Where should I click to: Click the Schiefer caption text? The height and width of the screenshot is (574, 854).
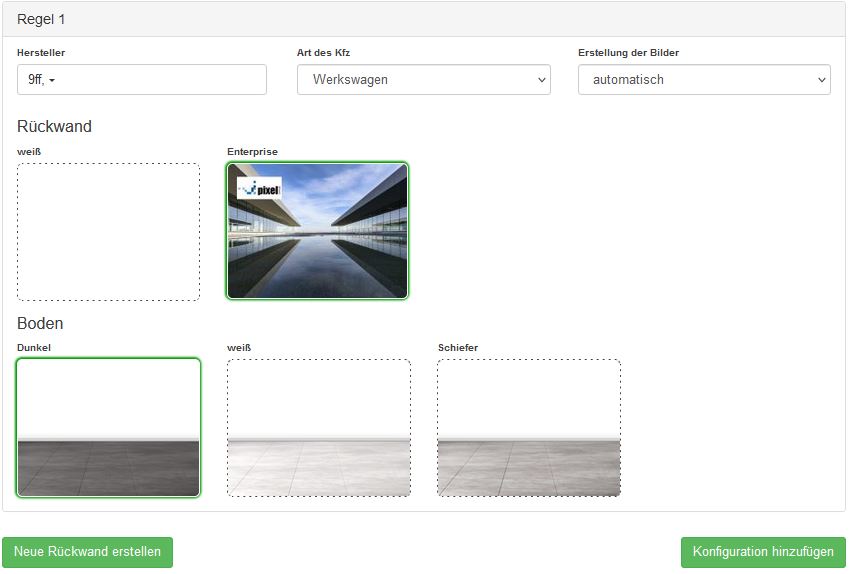click(x=458, y=347)
